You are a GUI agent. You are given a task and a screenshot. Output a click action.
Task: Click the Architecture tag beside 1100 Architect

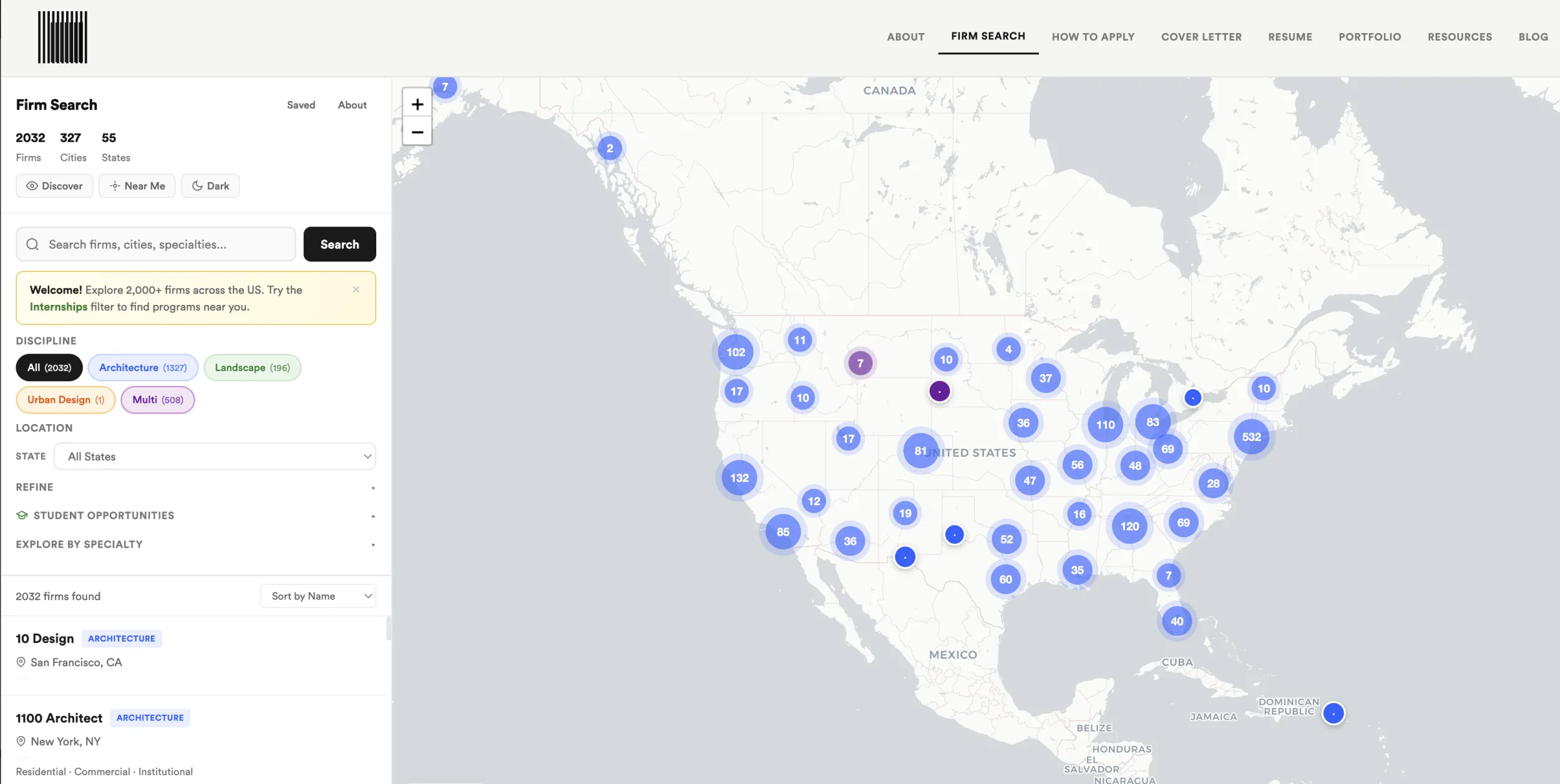(150, 718)
